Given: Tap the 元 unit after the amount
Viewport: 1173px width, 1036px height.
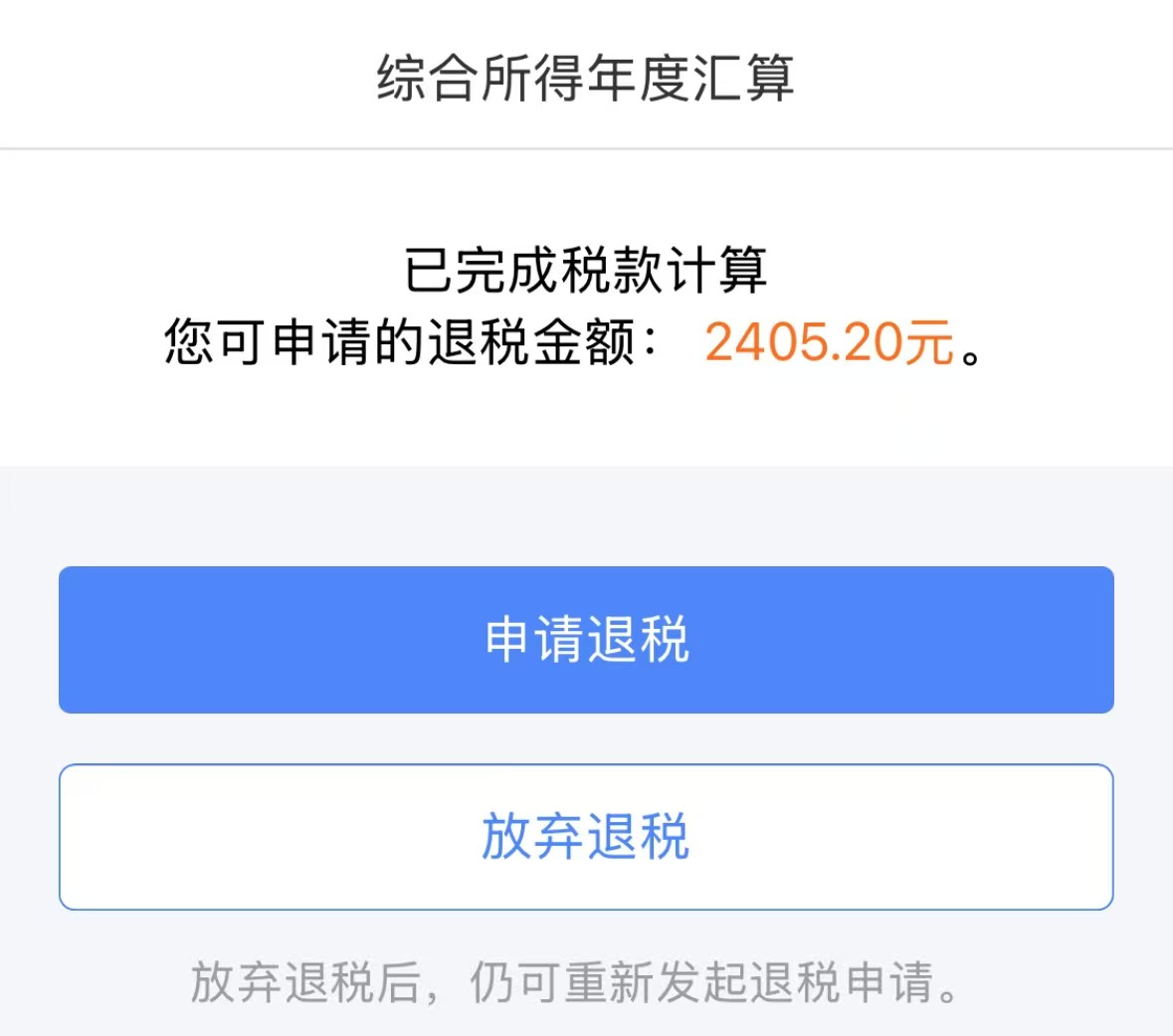Looking at the screenshot, I should pos(929,342).
